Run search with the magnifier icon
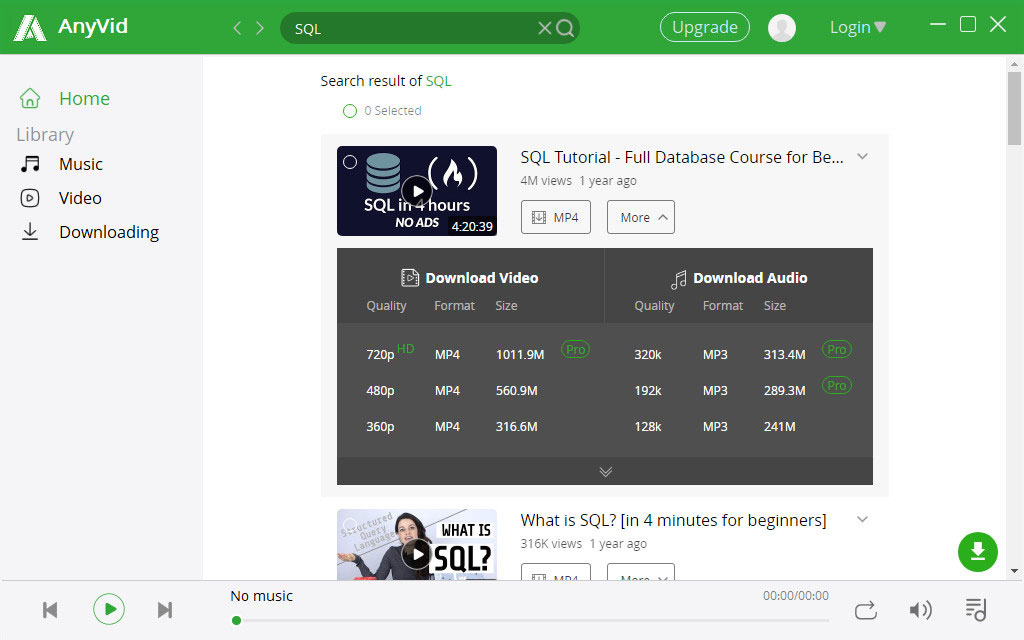The width and height of the screenshot is (1024, 640). (565, 28)
